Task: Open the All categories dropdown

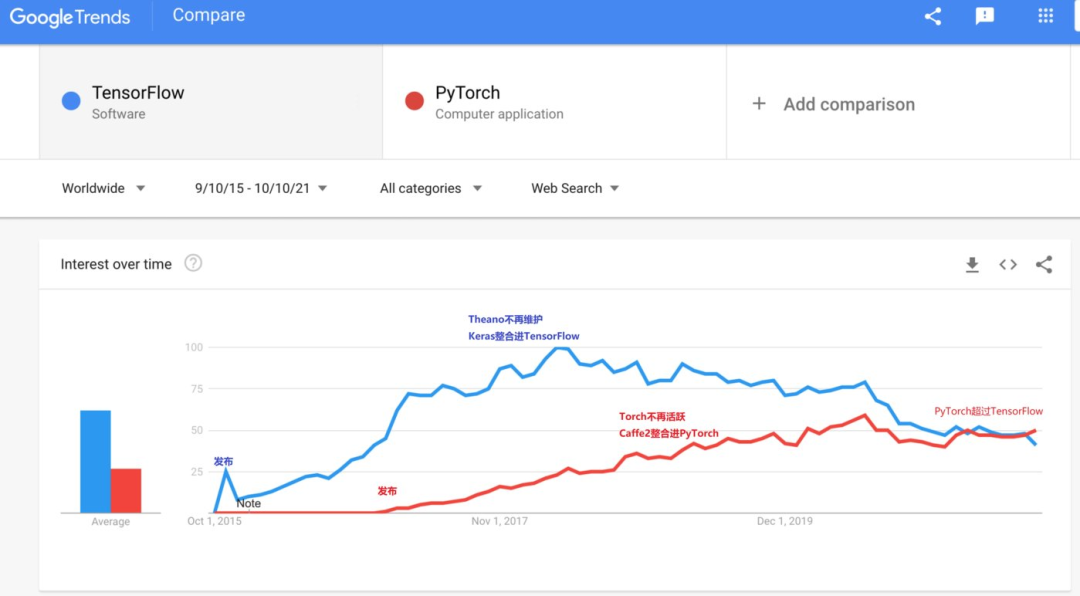Action: click(430, 188)
